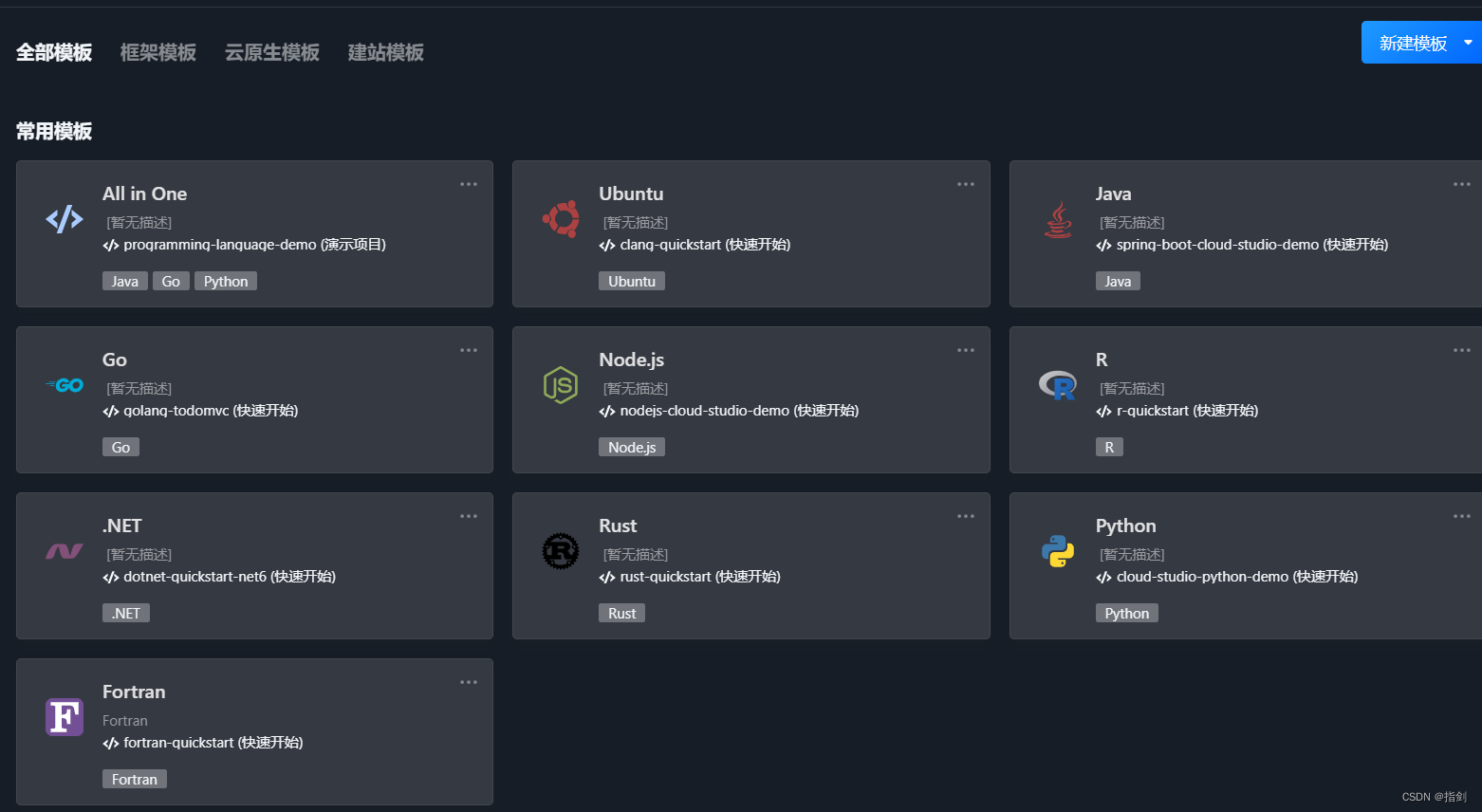This screenshot has width=1482, height=812.
Task: Select the Rust card title
Action: [x=618, y=526]
